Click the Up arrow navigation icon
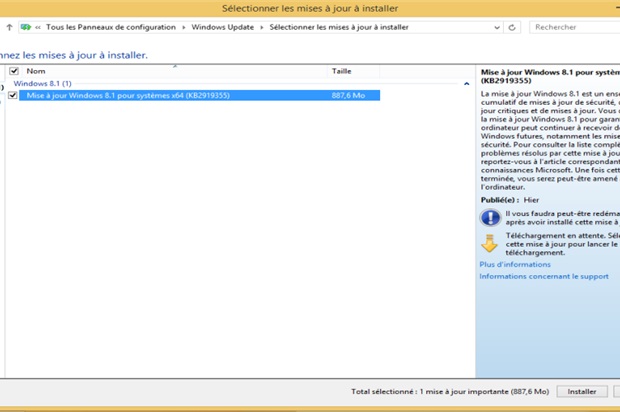 click(x=9, y=27)
